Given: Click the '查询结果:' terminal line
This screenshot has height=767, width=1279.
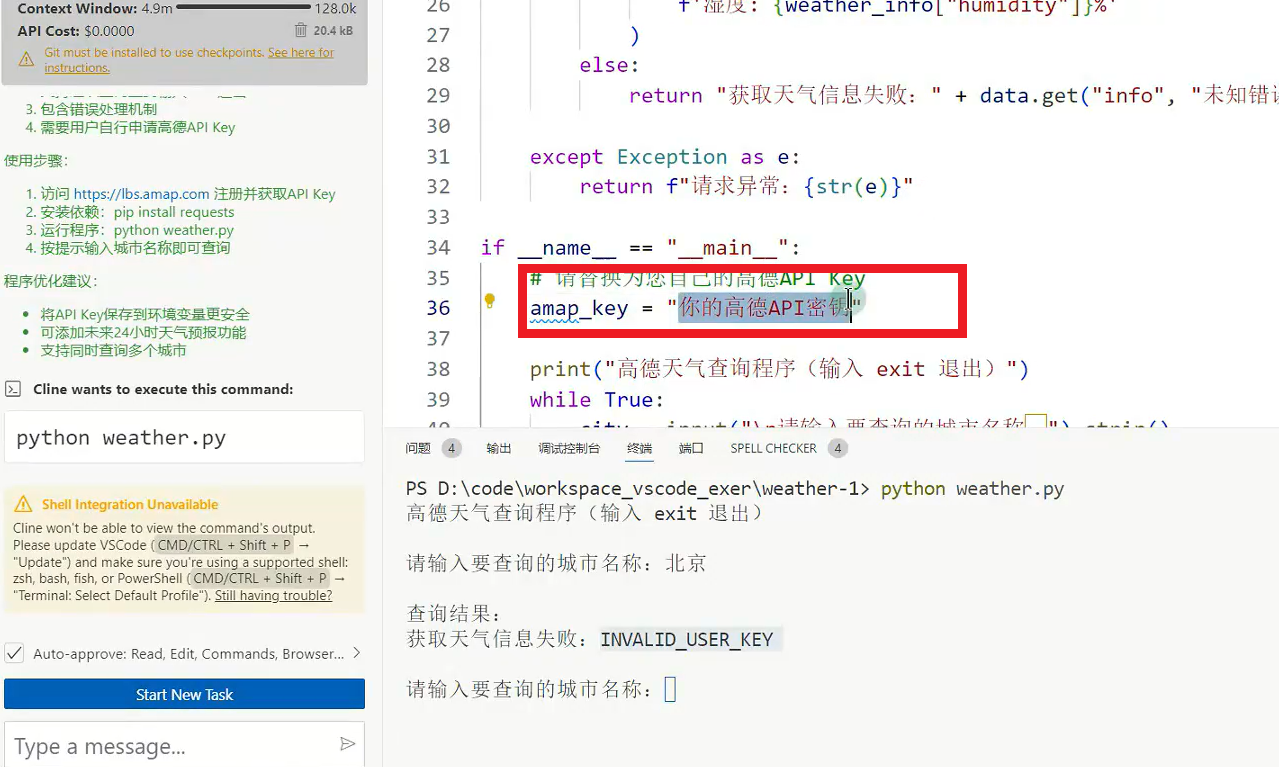Looking at the screenshot, I should click(454, 613).
